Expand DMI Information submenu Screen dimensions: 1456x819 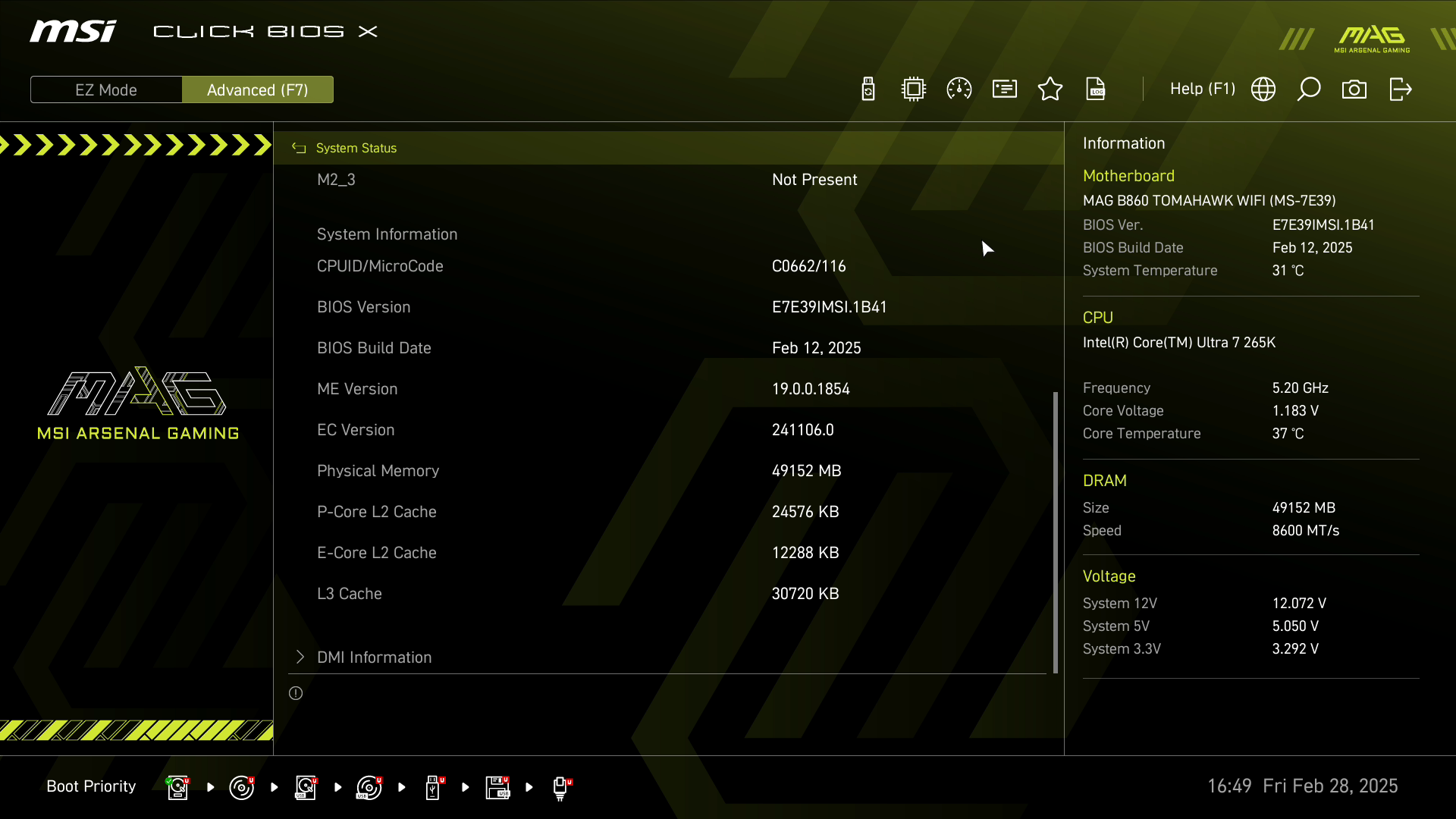(375, 657)
